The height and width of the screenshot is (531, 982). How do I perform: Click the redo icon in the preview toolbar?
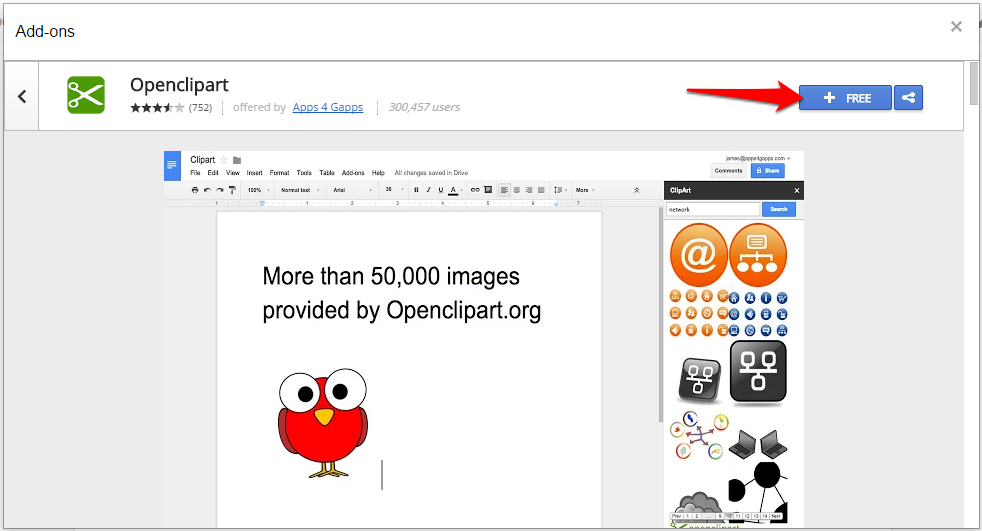[x=220, y=190]
